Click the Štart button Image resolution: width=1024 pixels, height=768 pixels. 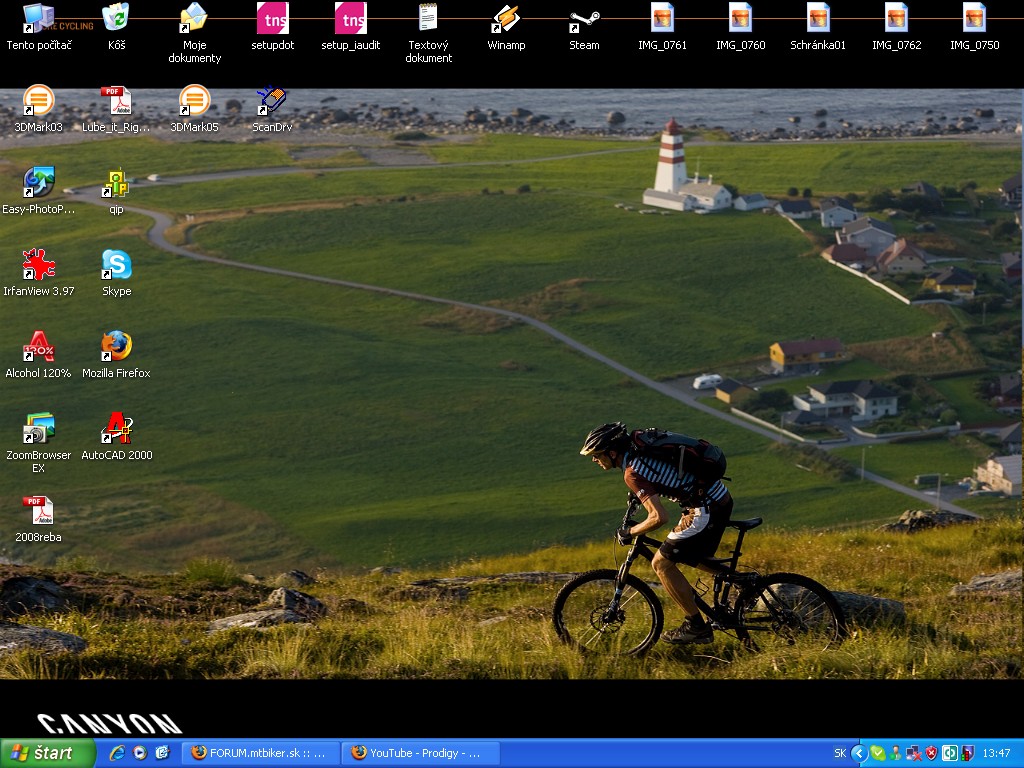47,753
